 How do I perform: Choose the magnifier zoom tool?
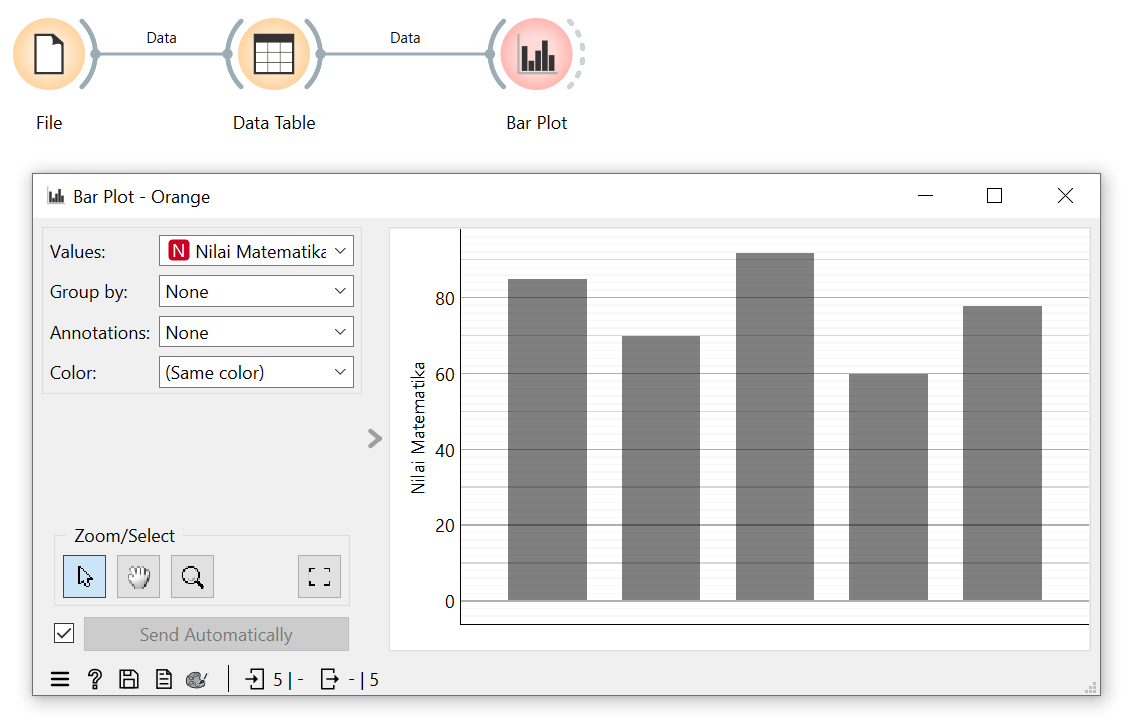tap(192, 577)
